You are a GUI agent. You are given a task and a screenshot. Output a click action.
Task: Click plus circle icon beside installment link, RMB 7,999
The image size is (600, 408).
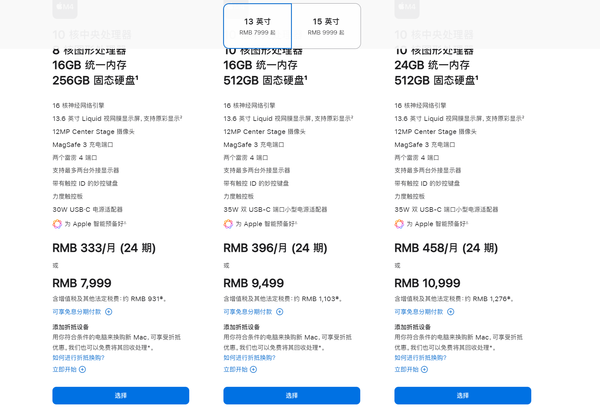point(109,312)
